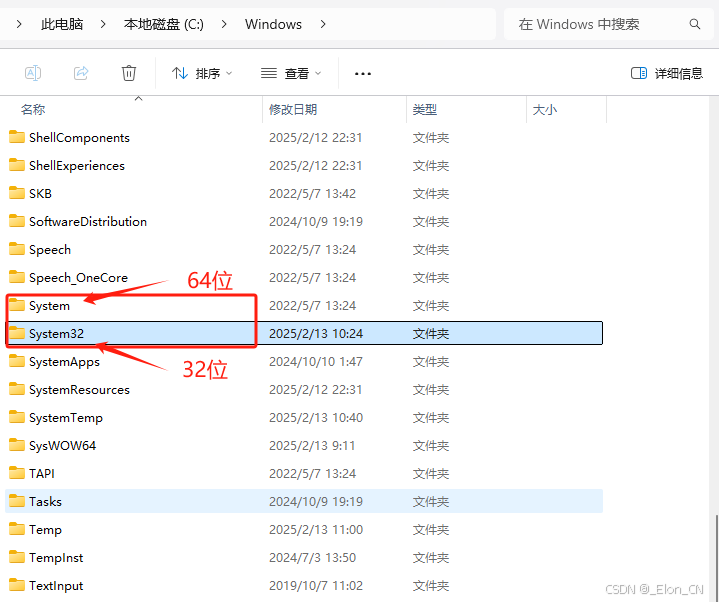
Task: Click the System32 folder name
Action: tap(56, 334)
